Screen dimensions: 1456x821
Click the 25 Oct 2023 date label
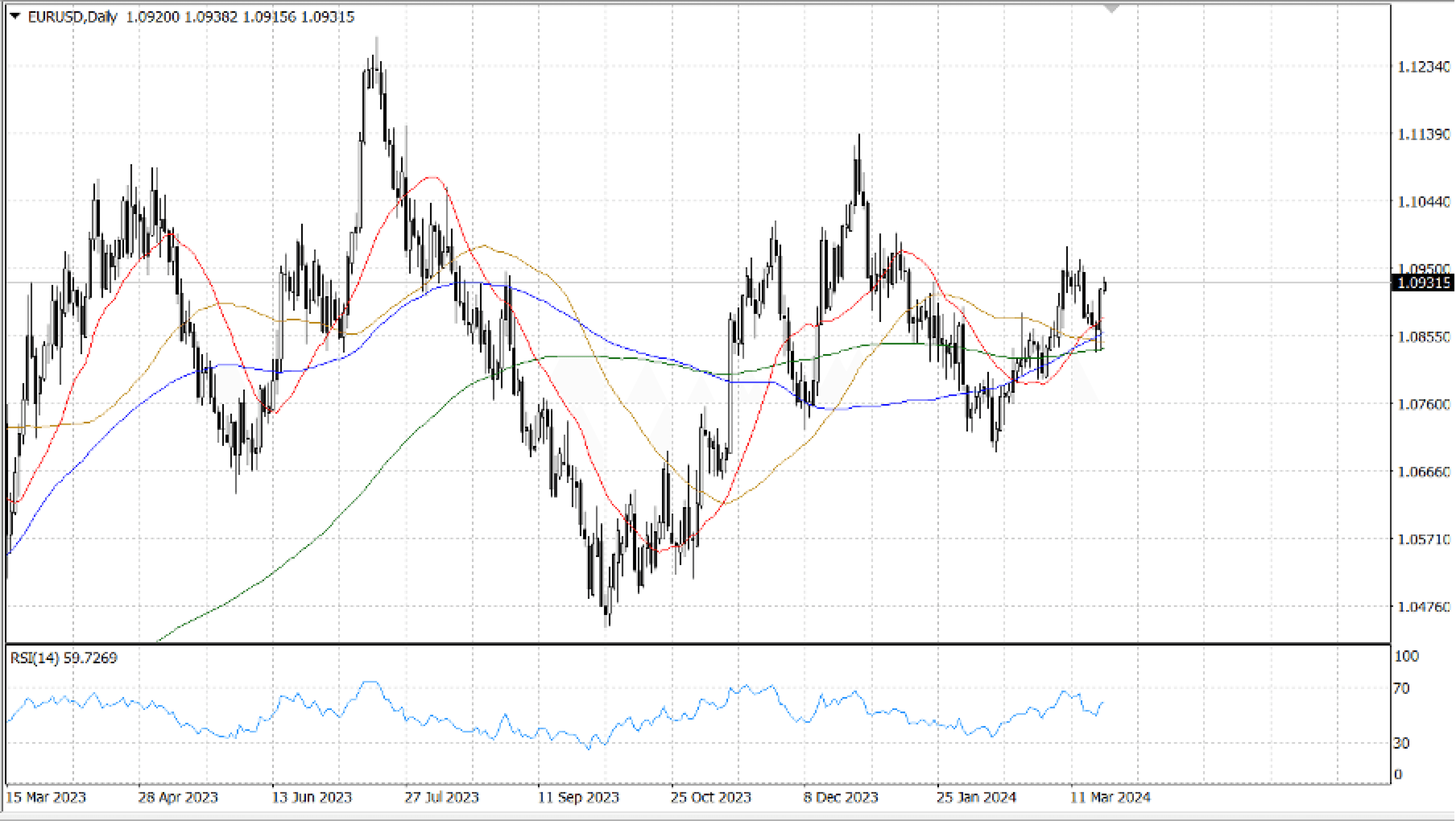(711, 797)
